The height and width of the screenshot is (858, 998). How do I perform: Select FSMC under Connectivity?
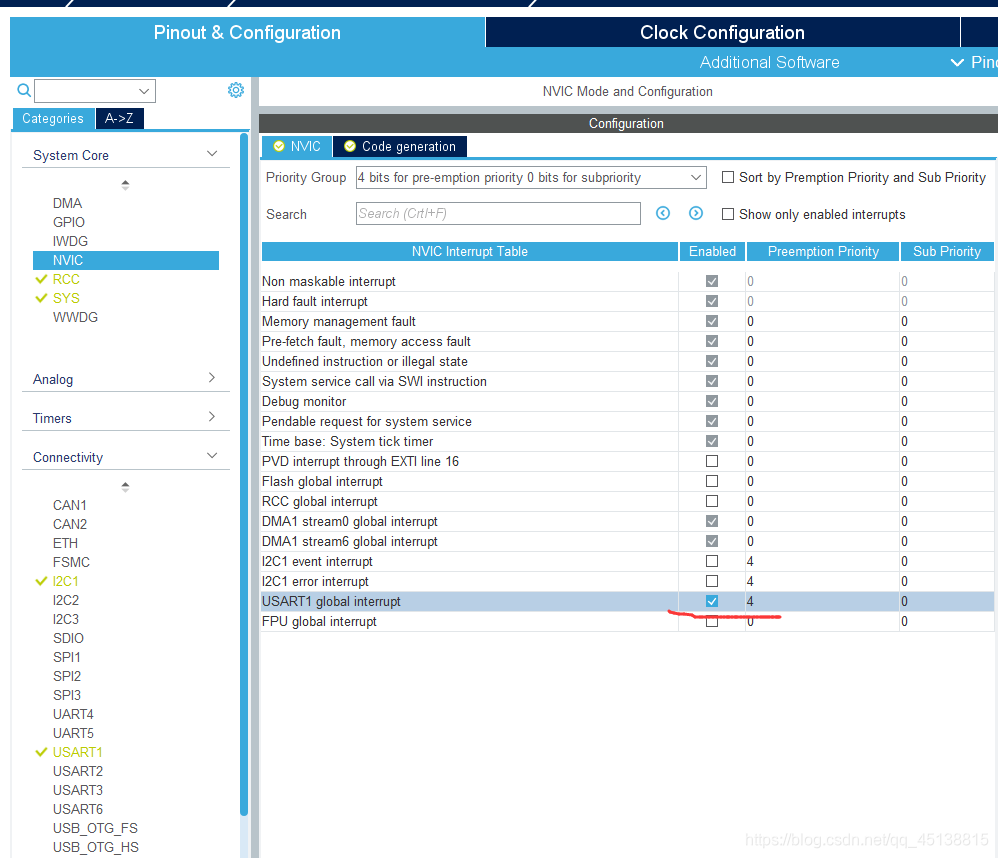click(x=71, y=562)
